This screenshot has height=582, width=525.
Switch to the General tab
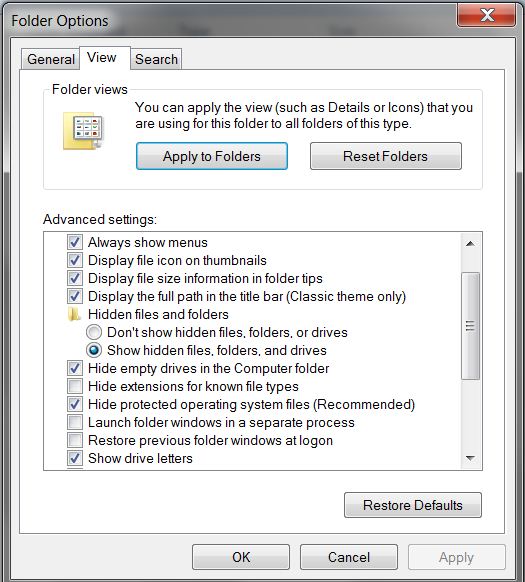tap(50, 59)
